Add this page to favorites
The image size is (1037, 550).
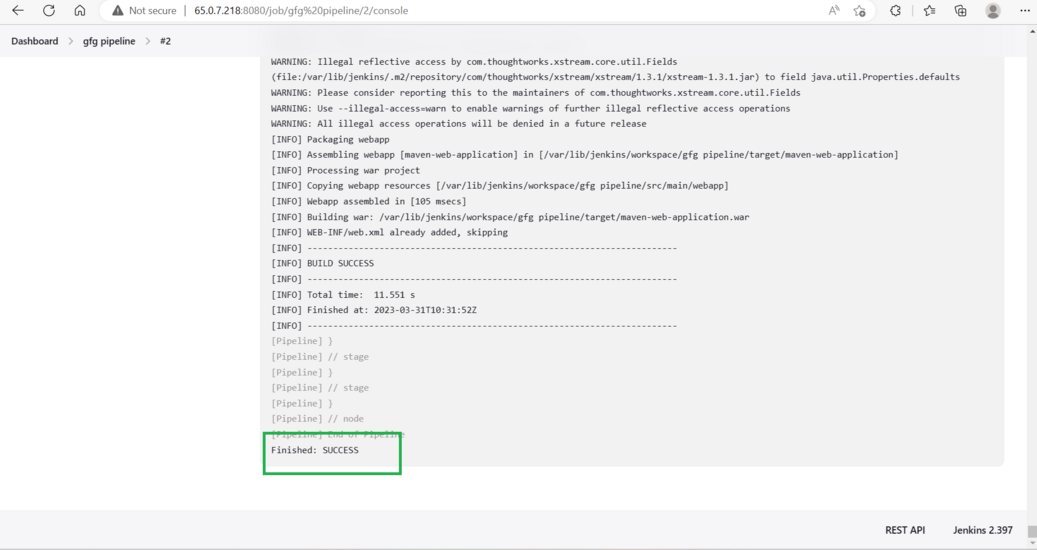pyautogui.click(x=860, y=11)
